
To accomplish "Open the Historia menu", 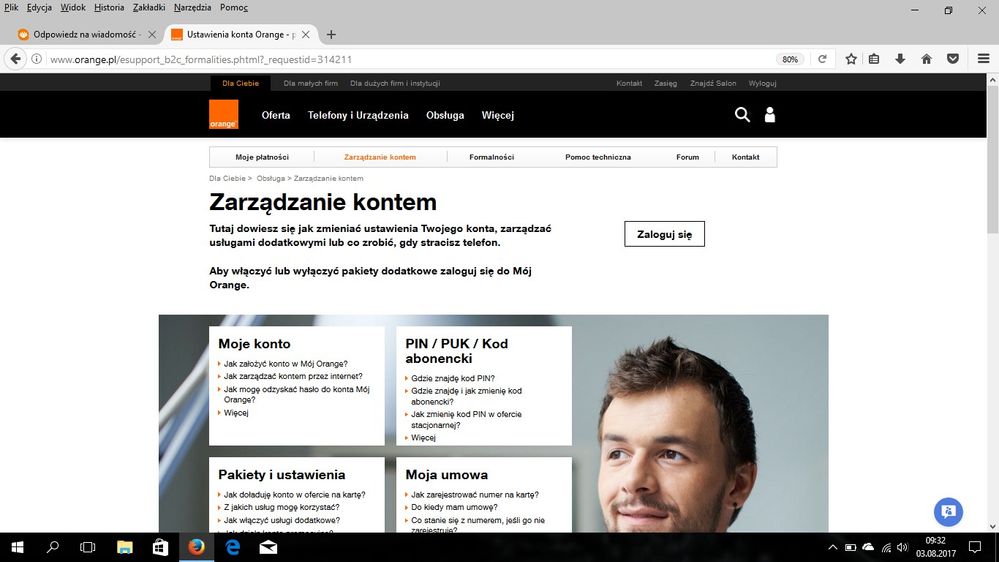I will point(109,8).
